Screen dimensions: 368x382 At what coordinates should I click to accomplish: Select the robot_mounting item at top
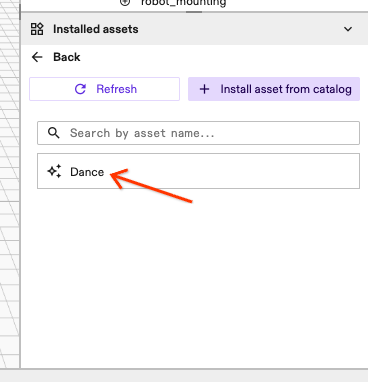183,3
